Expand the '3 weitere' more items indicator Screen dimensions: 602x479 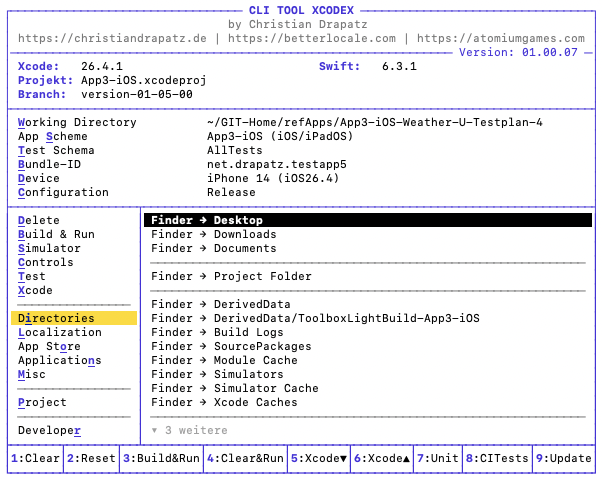tap(189, 430)
